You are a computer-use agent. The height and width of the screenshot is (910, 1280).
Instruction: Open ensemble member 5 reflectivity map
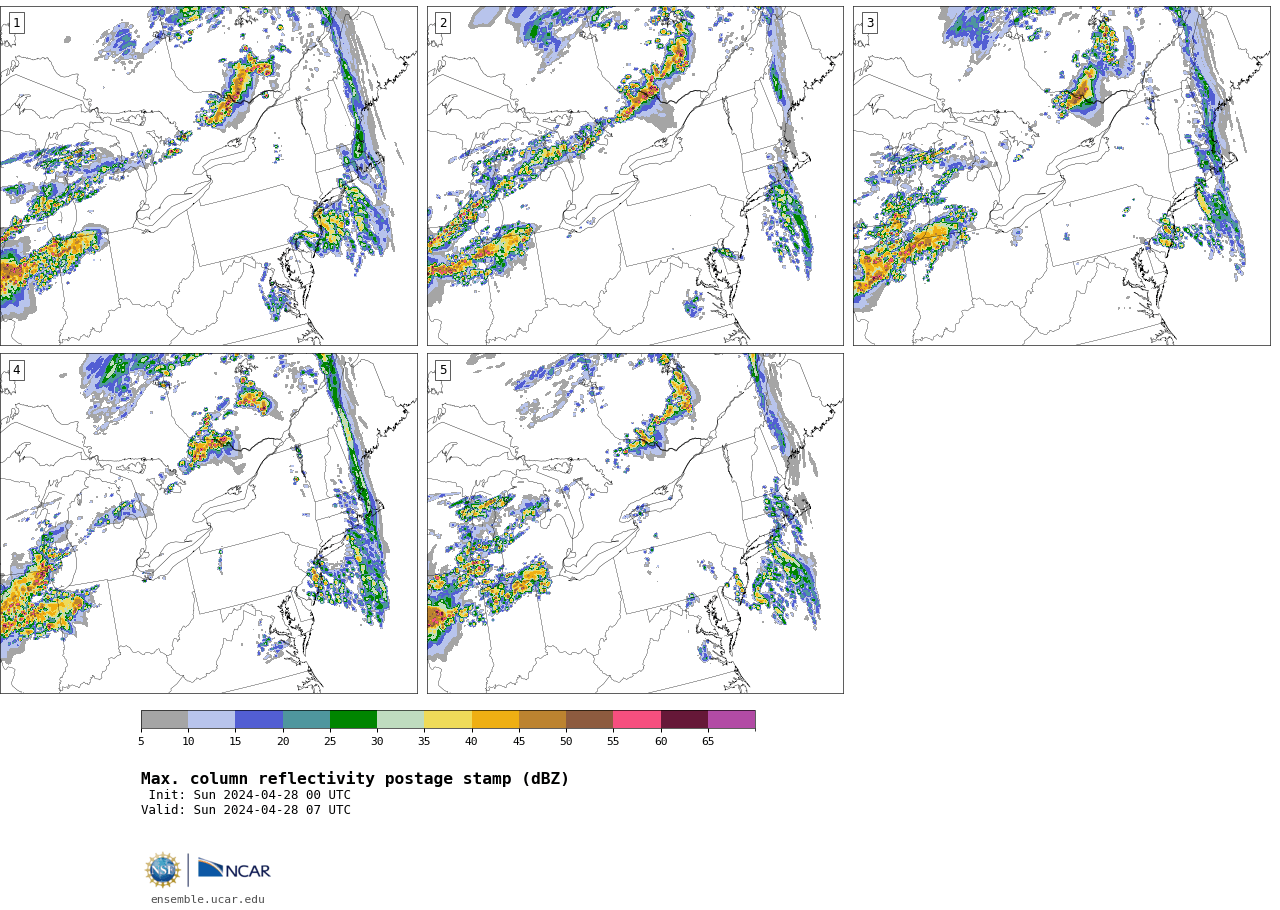pyautogui.click(x=635, y=523)
